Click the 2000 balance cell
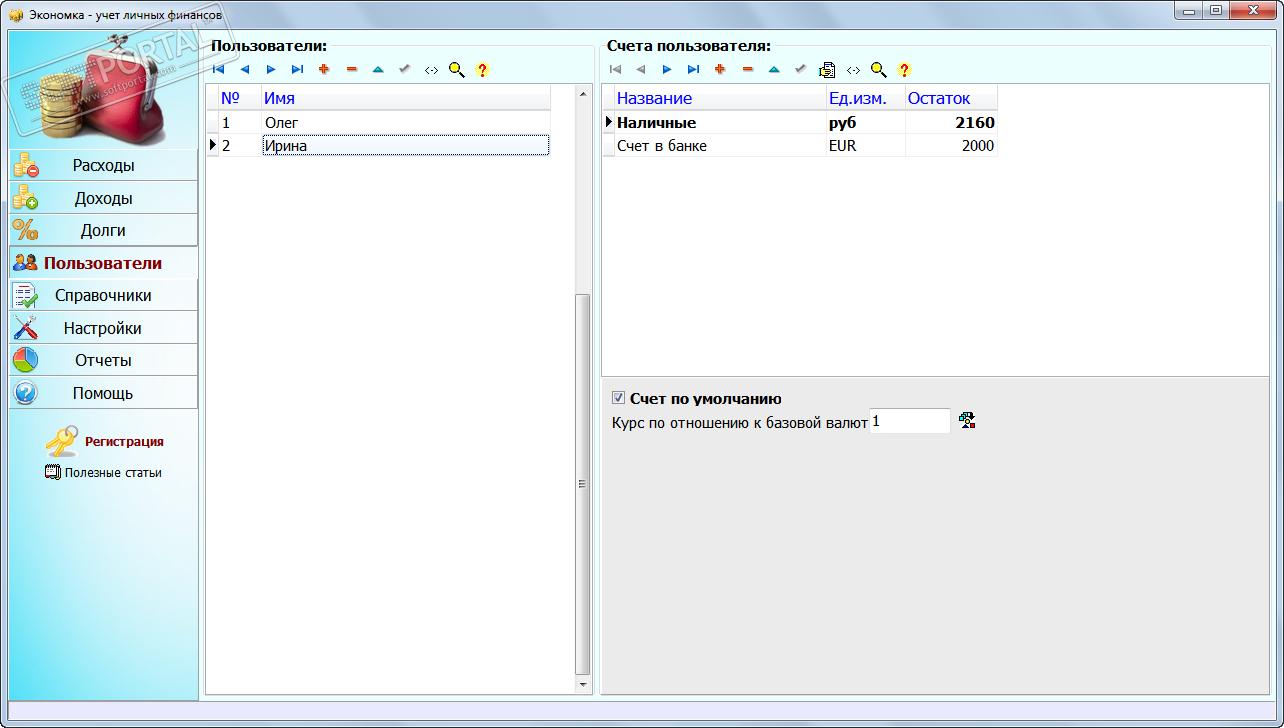The image size is (1284, 728). (951, 146)
